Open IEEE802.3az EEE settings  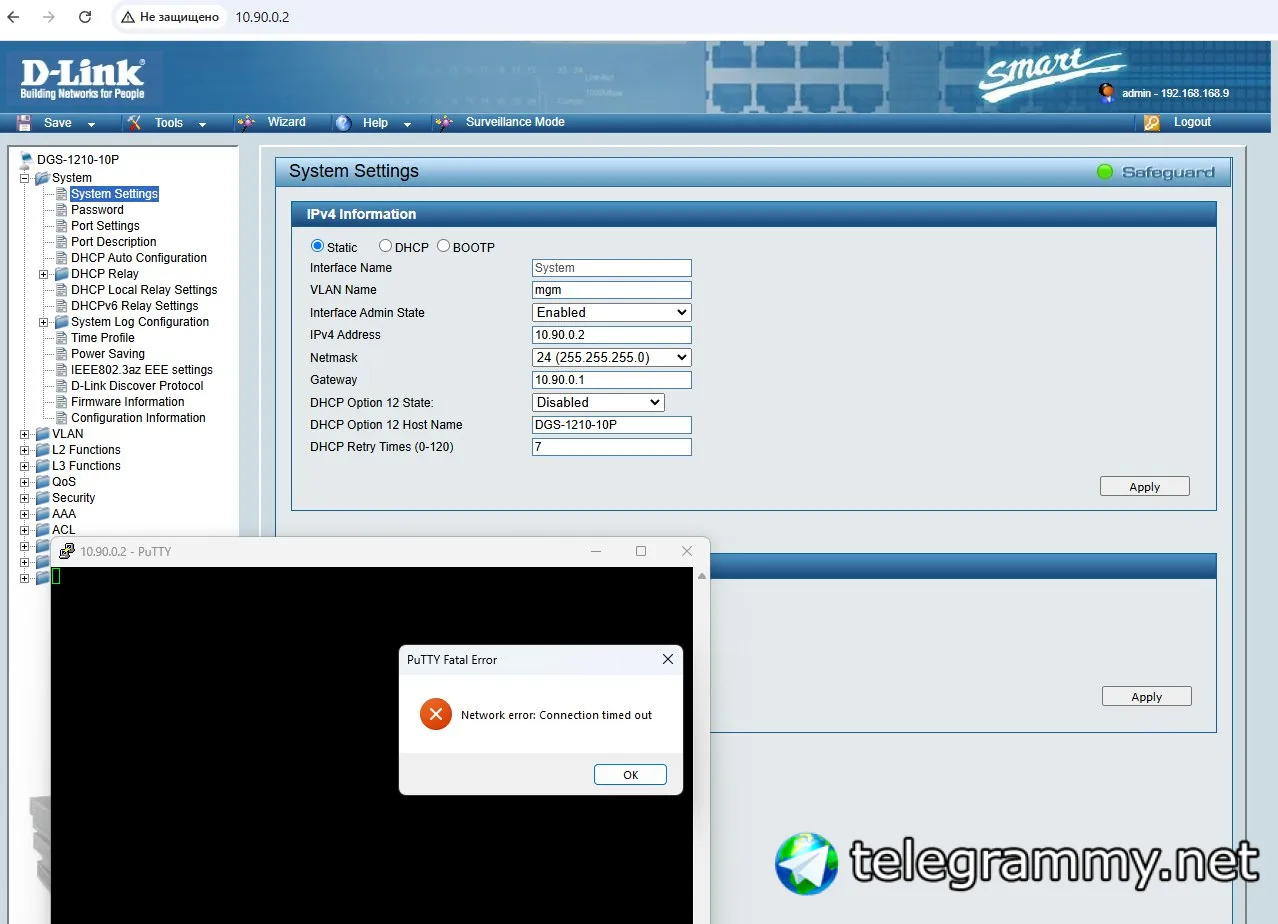click(141, 370)
